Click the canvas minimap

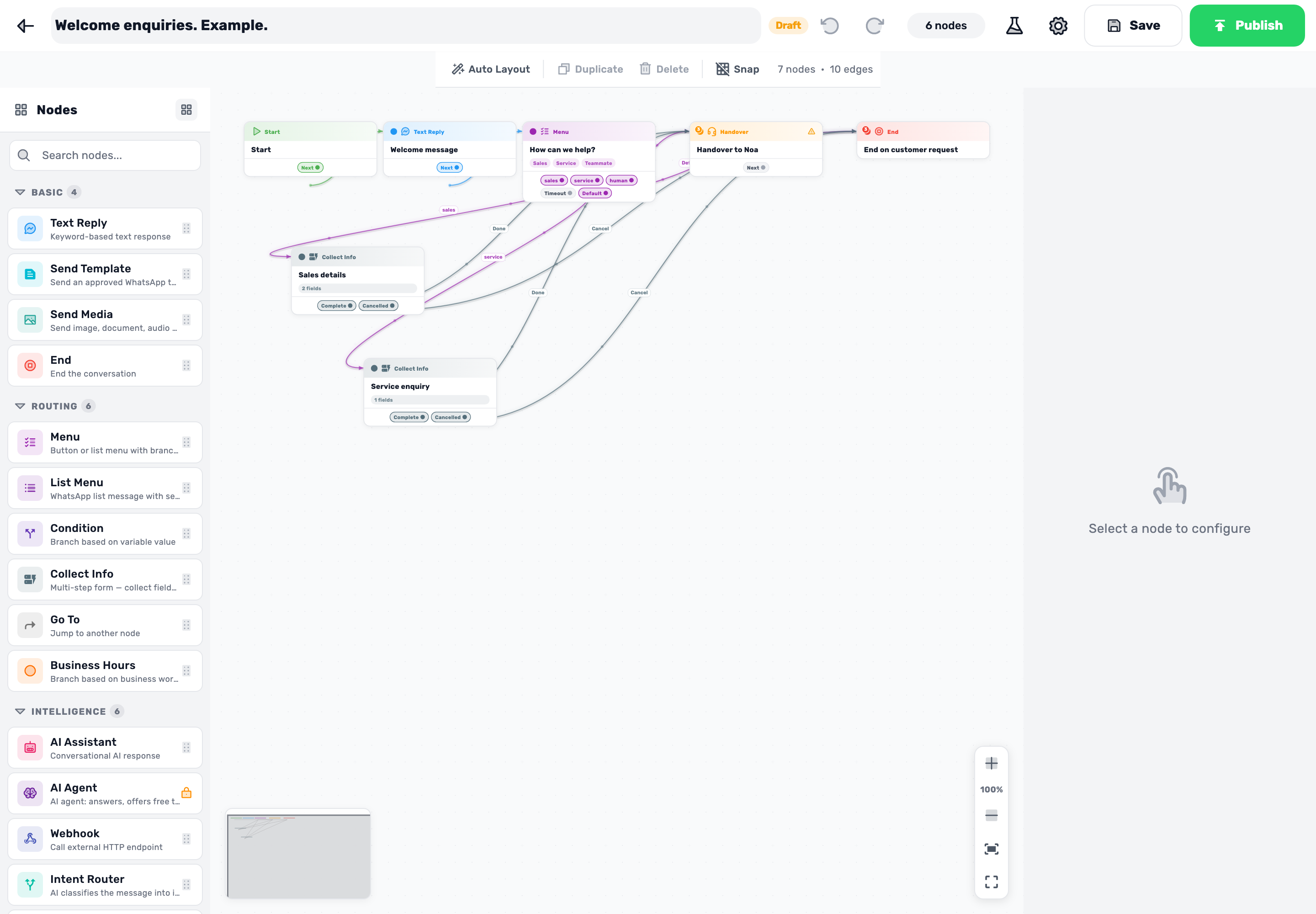point(298,854)
